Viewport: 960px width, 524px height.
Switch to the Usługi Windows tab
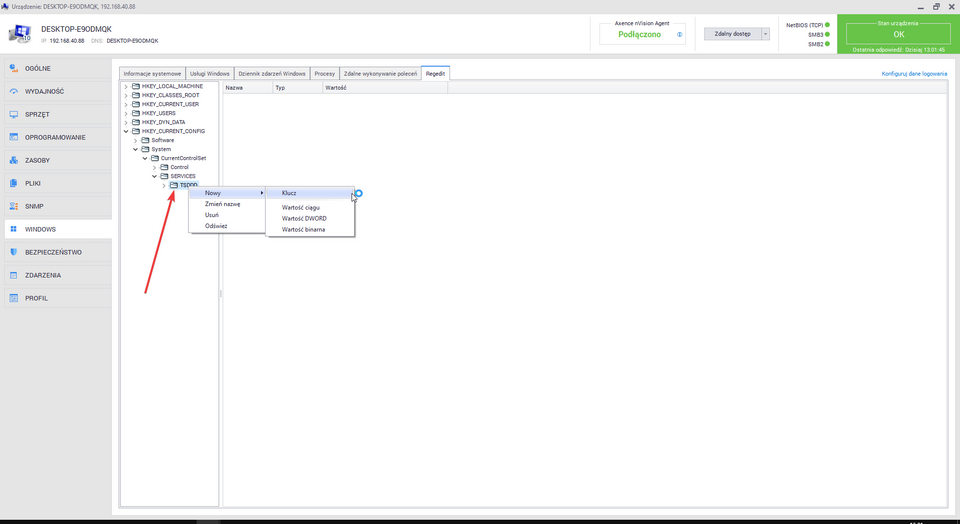click(210, 74)
